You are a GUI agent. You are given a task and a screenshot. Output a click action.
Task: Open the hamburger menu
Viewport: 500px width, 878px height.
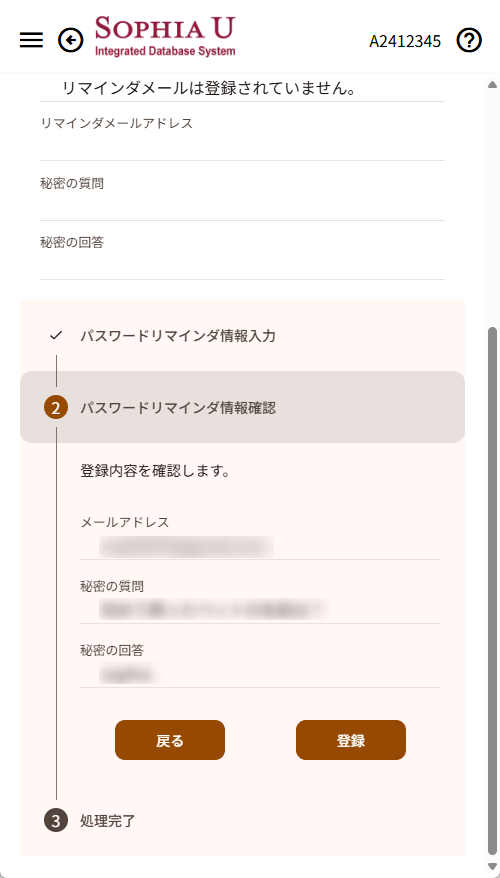(x=31, y=40)
